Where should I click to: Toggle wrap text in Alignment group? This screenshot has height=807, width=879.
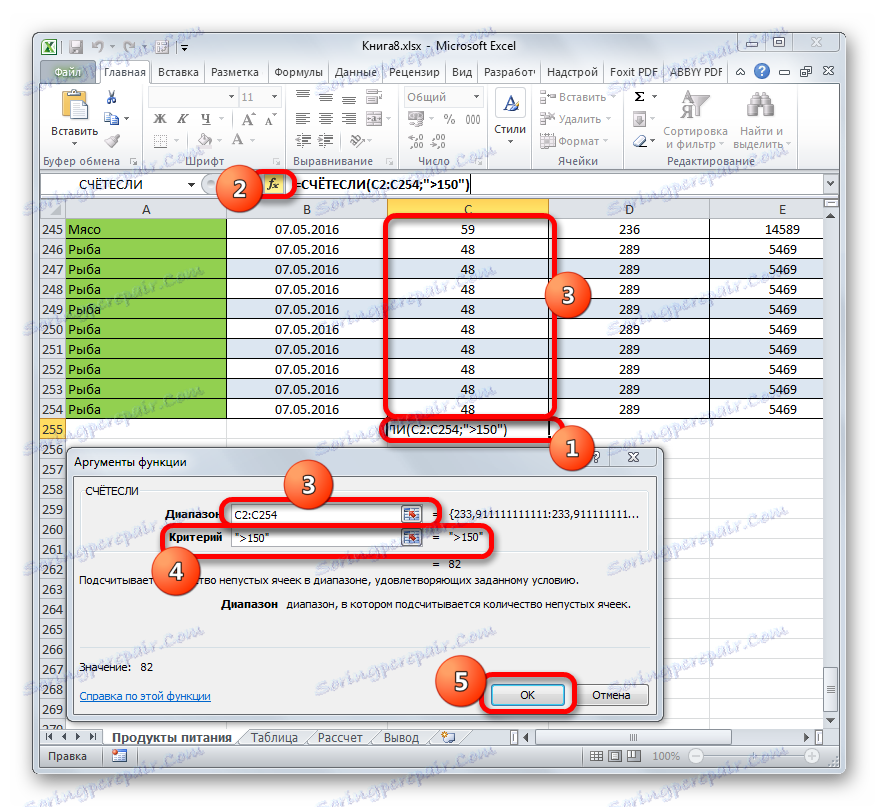[x=373, y=97]
